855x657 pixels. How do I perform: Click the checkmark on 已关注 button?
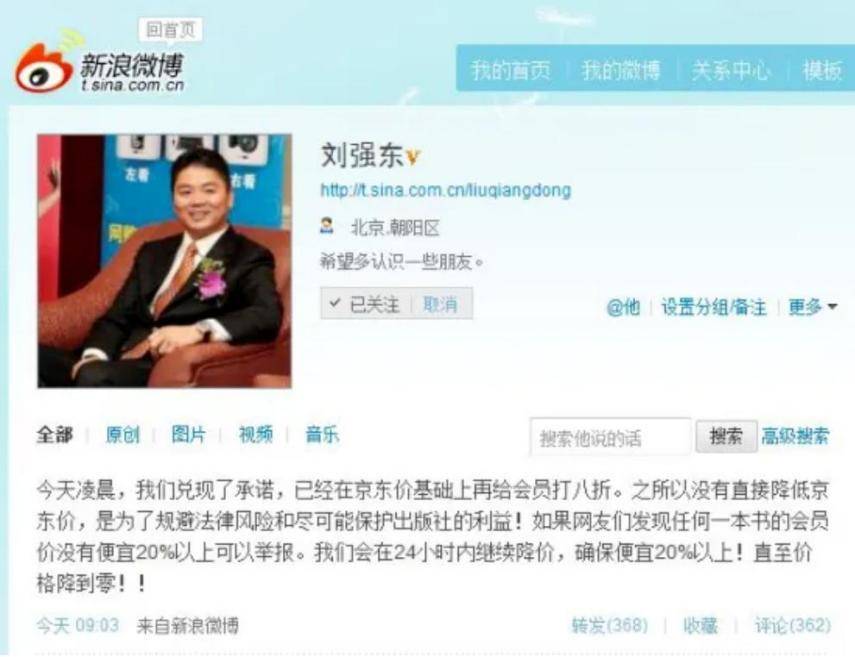(336, 303)
